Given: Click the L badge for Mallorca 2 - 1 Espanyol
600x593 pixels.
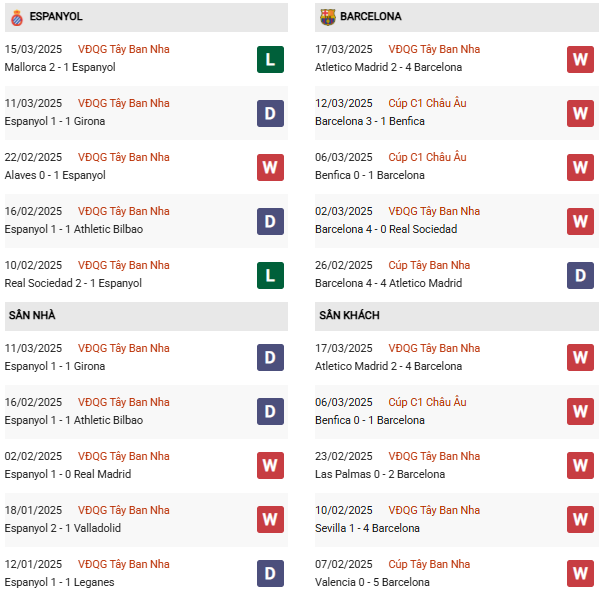Looking at the screenshot, I should click(270, 59).
